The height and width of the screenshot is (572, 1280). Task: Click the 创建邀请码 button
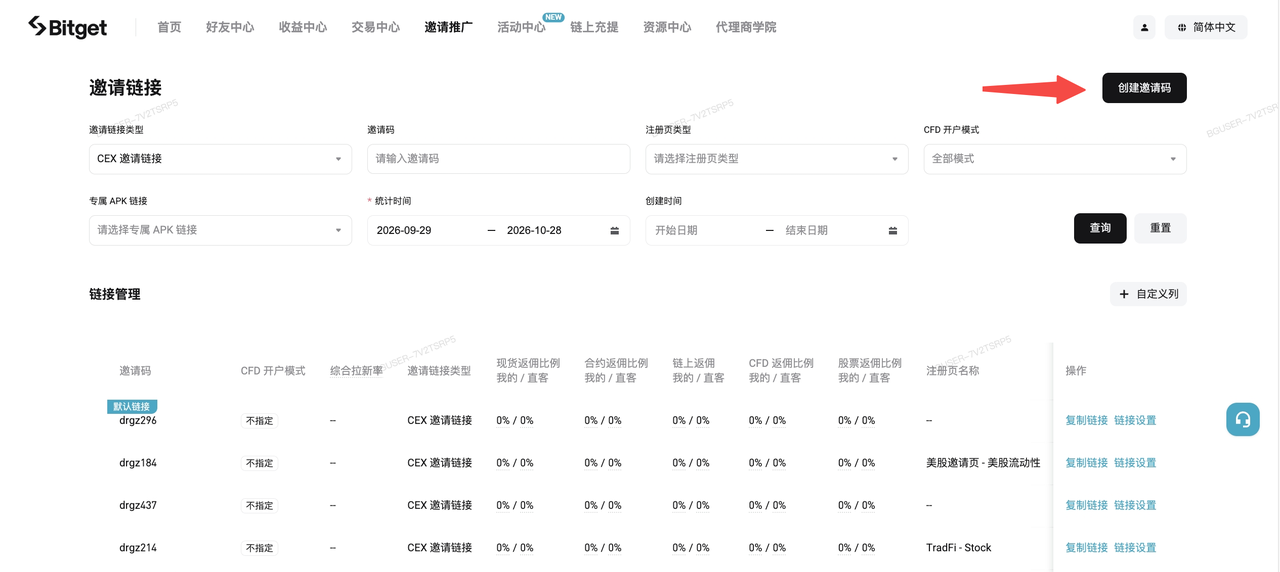coord(1144,88)
